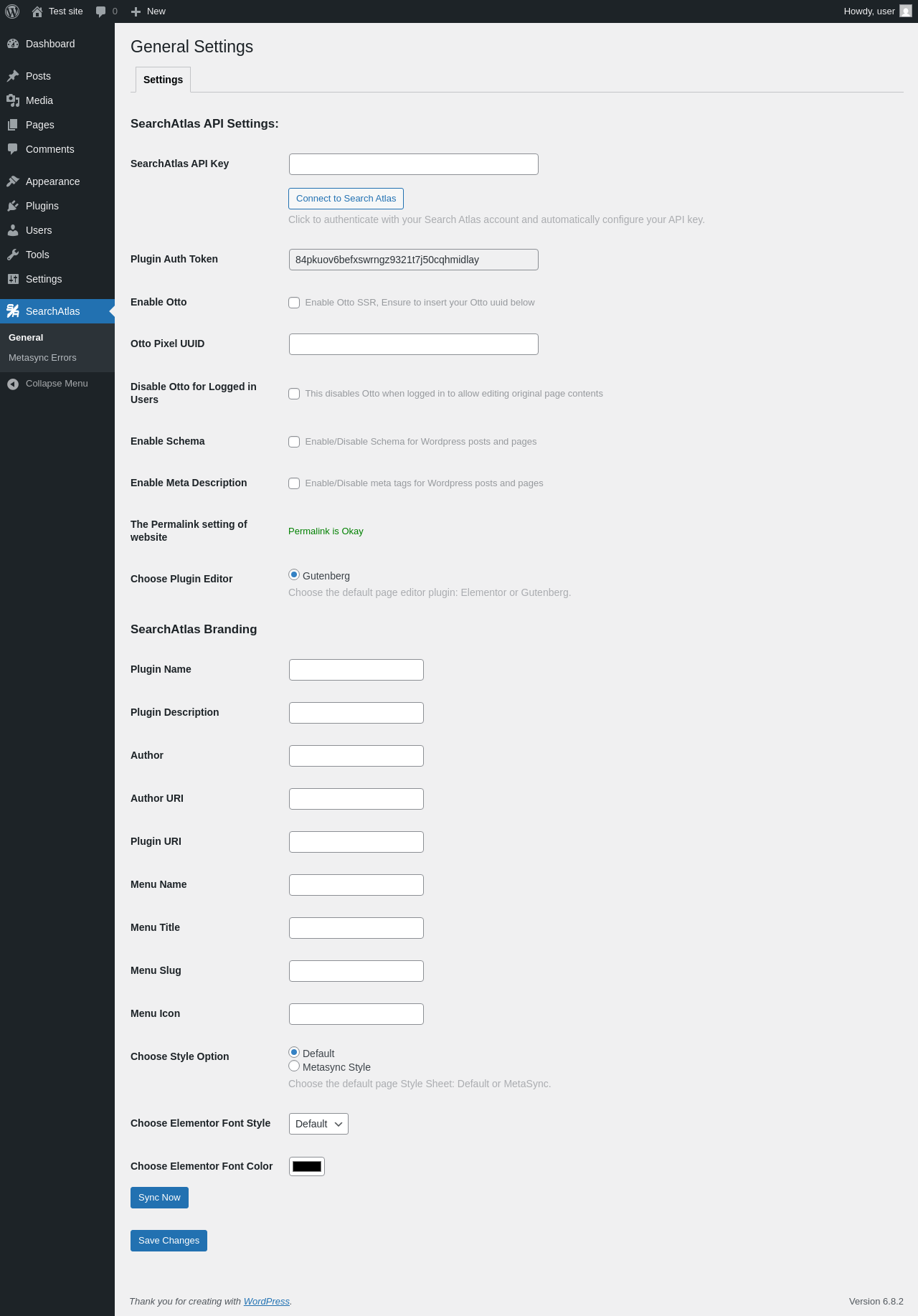The height and width of the screenshot is (1316, 918).
Task: Click the 'Permalink is Okay' status text
Action: (326, 531)
